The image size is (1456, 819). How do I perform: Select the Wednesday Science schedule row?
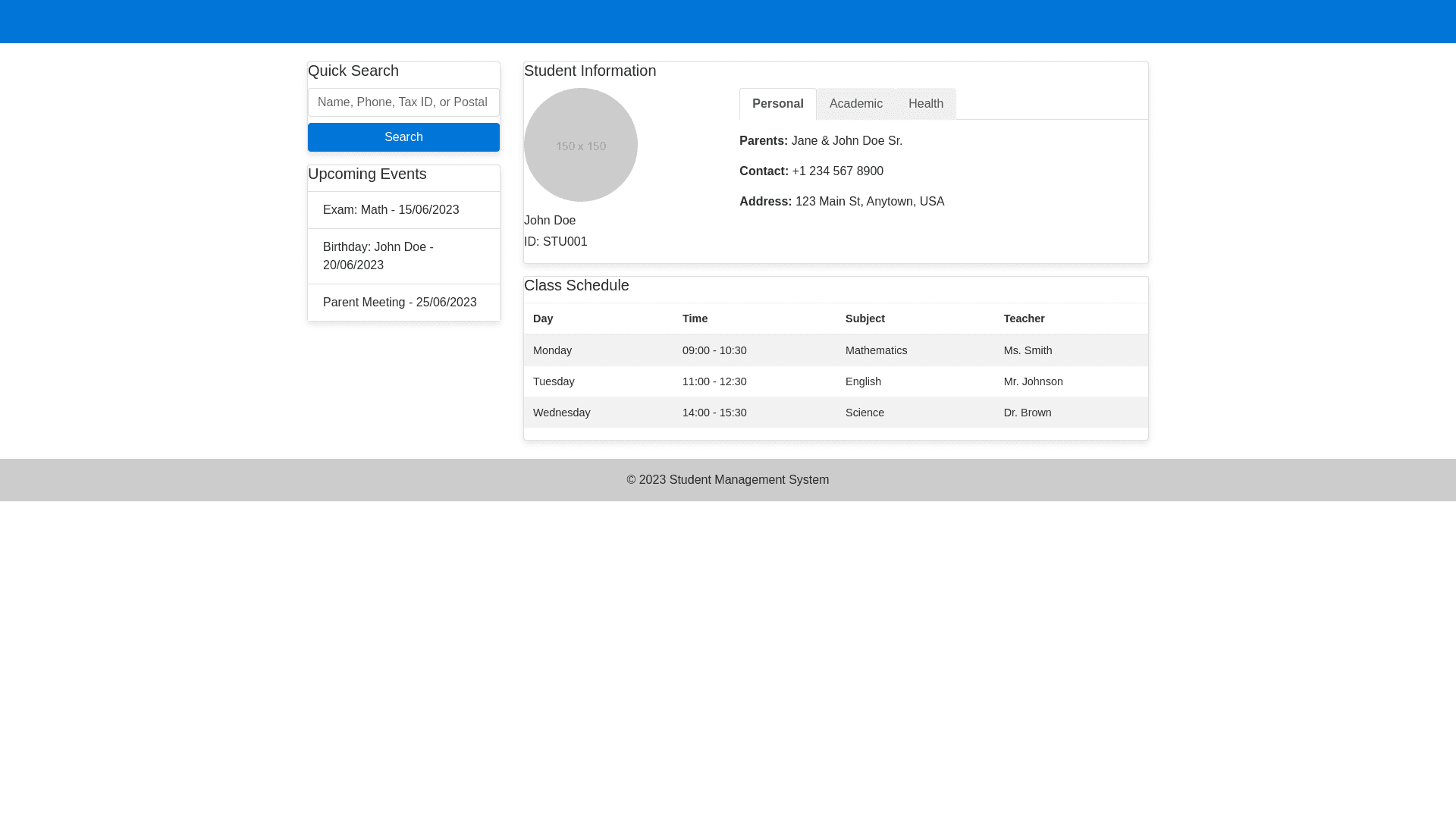[834, 413]
